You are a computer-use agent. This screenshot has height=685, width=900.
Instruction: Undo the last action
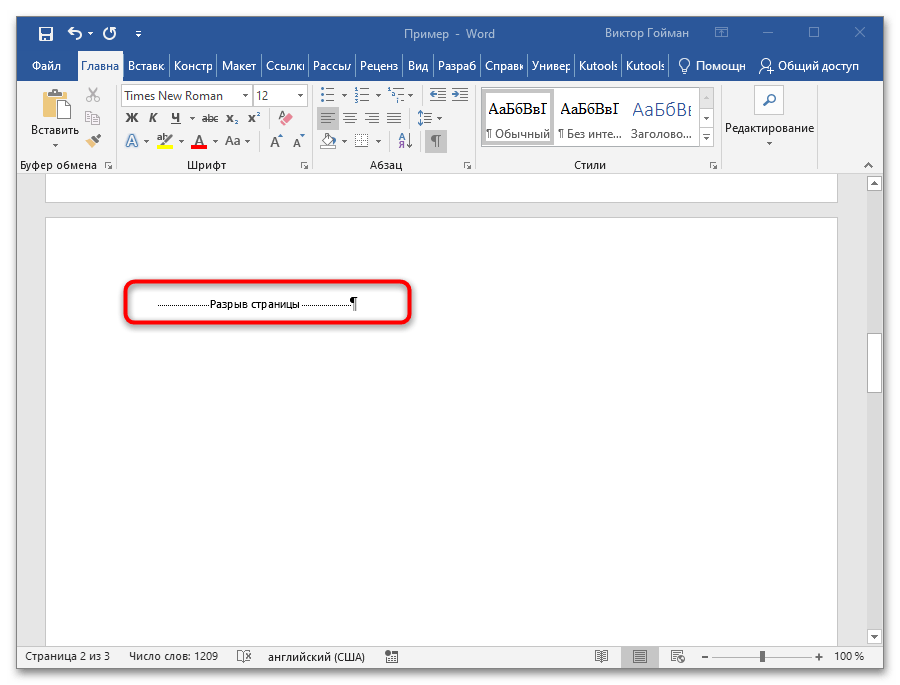point(75,33)
